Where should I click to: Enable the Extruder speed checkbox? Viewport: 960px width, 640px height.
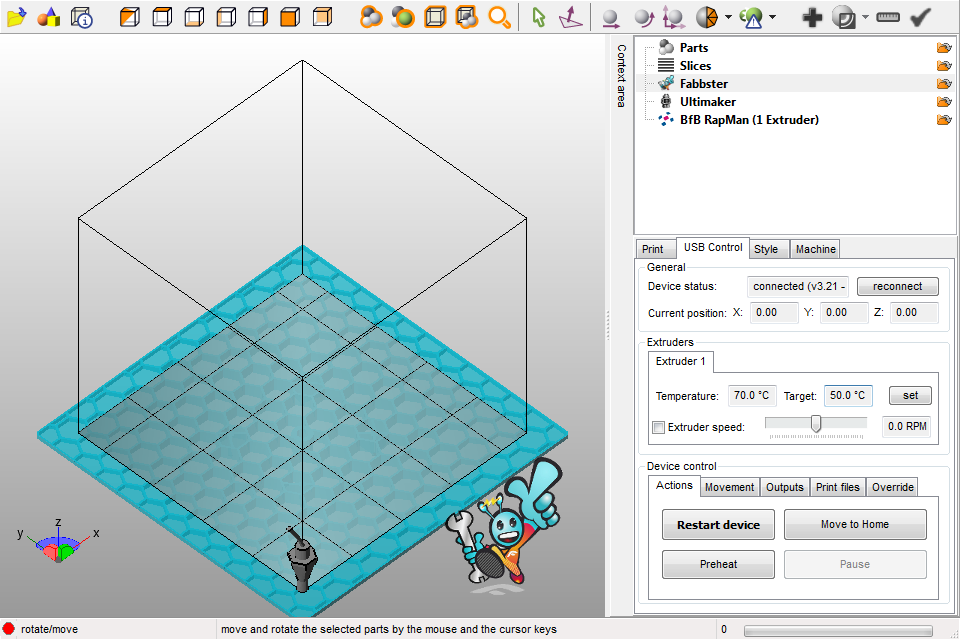(658, 428)
